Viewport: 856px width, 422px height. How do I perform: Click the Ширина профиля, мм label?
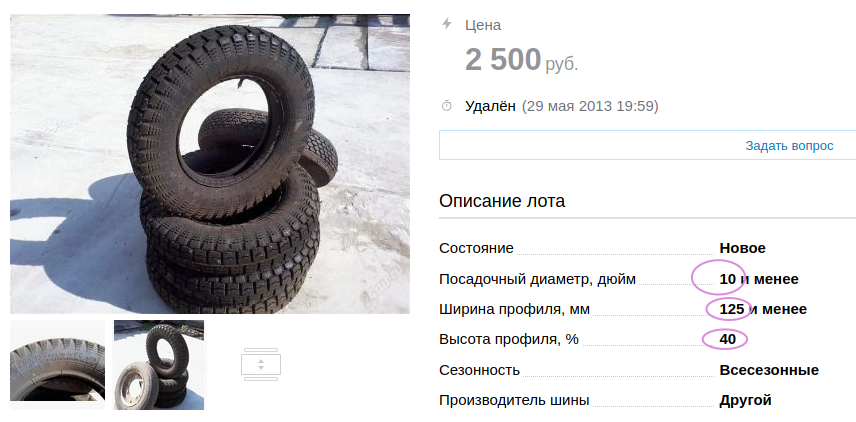514,310
